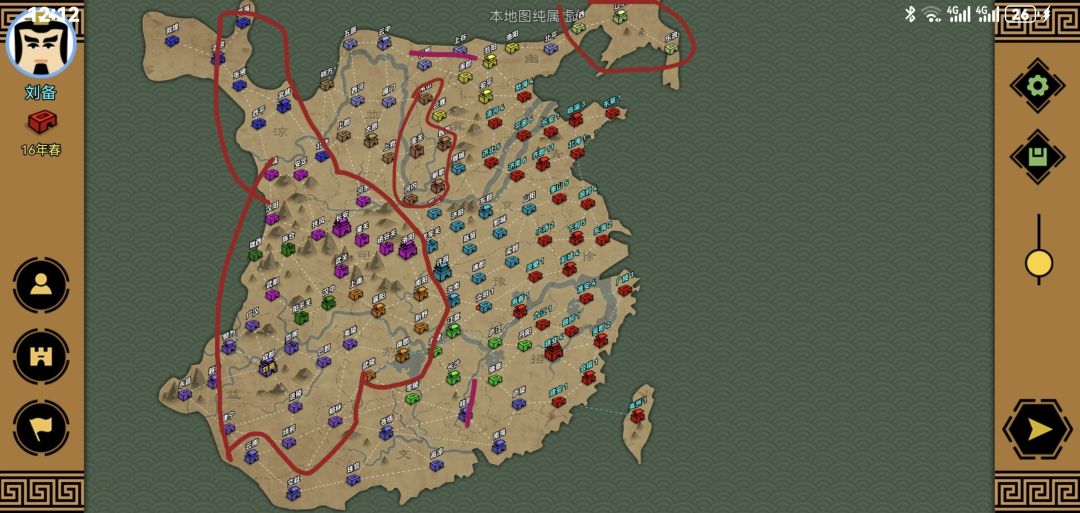Open the officers person-icon button

point(41,285)
